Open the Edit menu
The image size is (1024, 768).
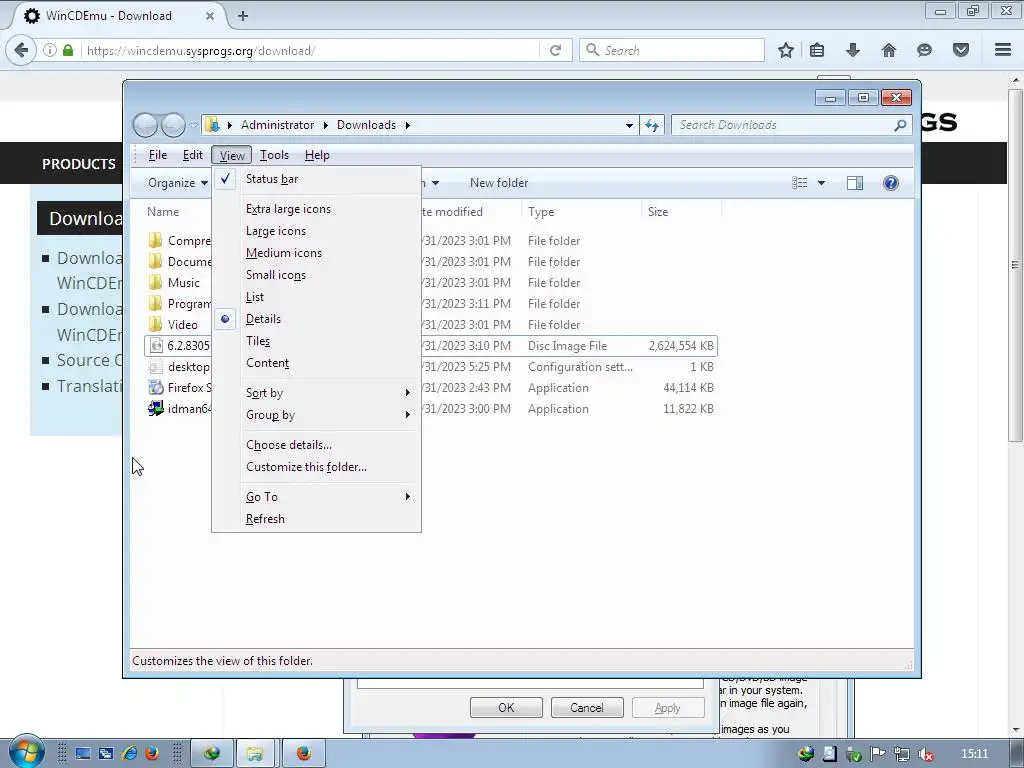(x=192, y=155)
